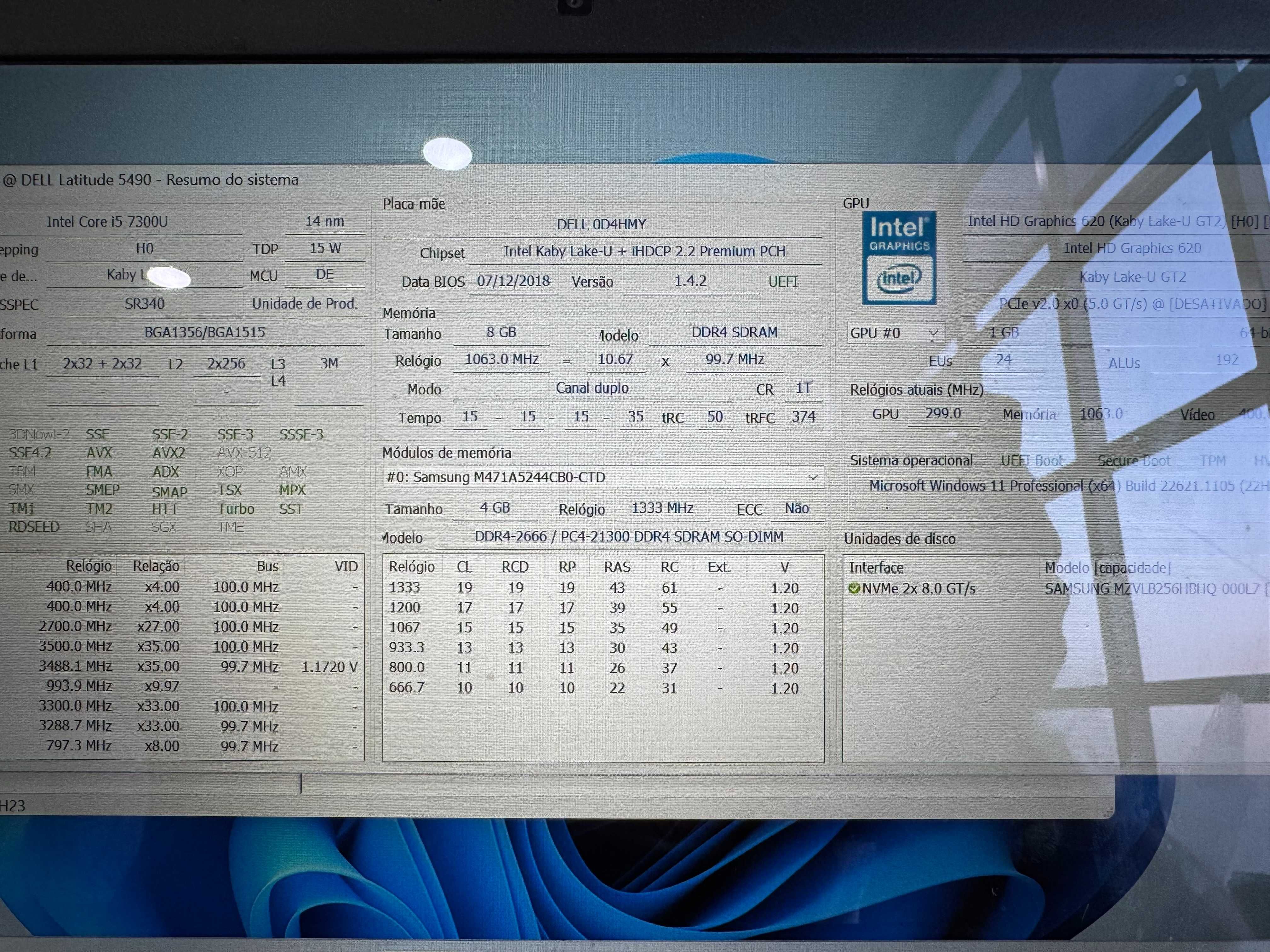Click the memory clock value 1063.0 MHz

point(502,359)
